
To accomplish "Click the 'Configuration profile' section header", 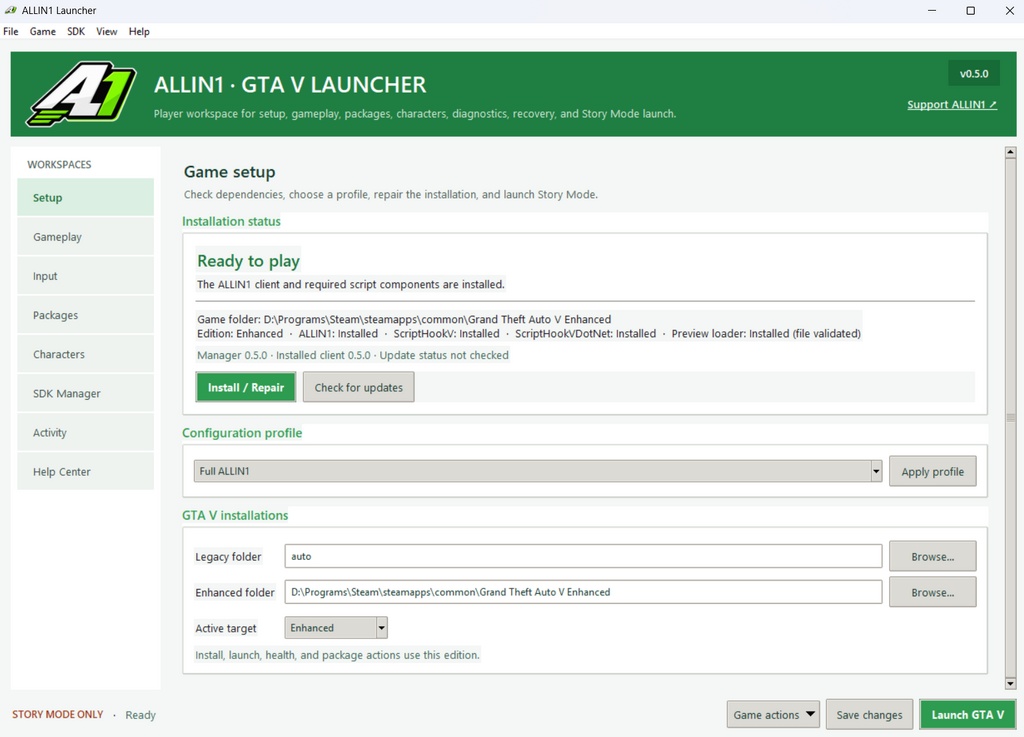I will [242, 433].
